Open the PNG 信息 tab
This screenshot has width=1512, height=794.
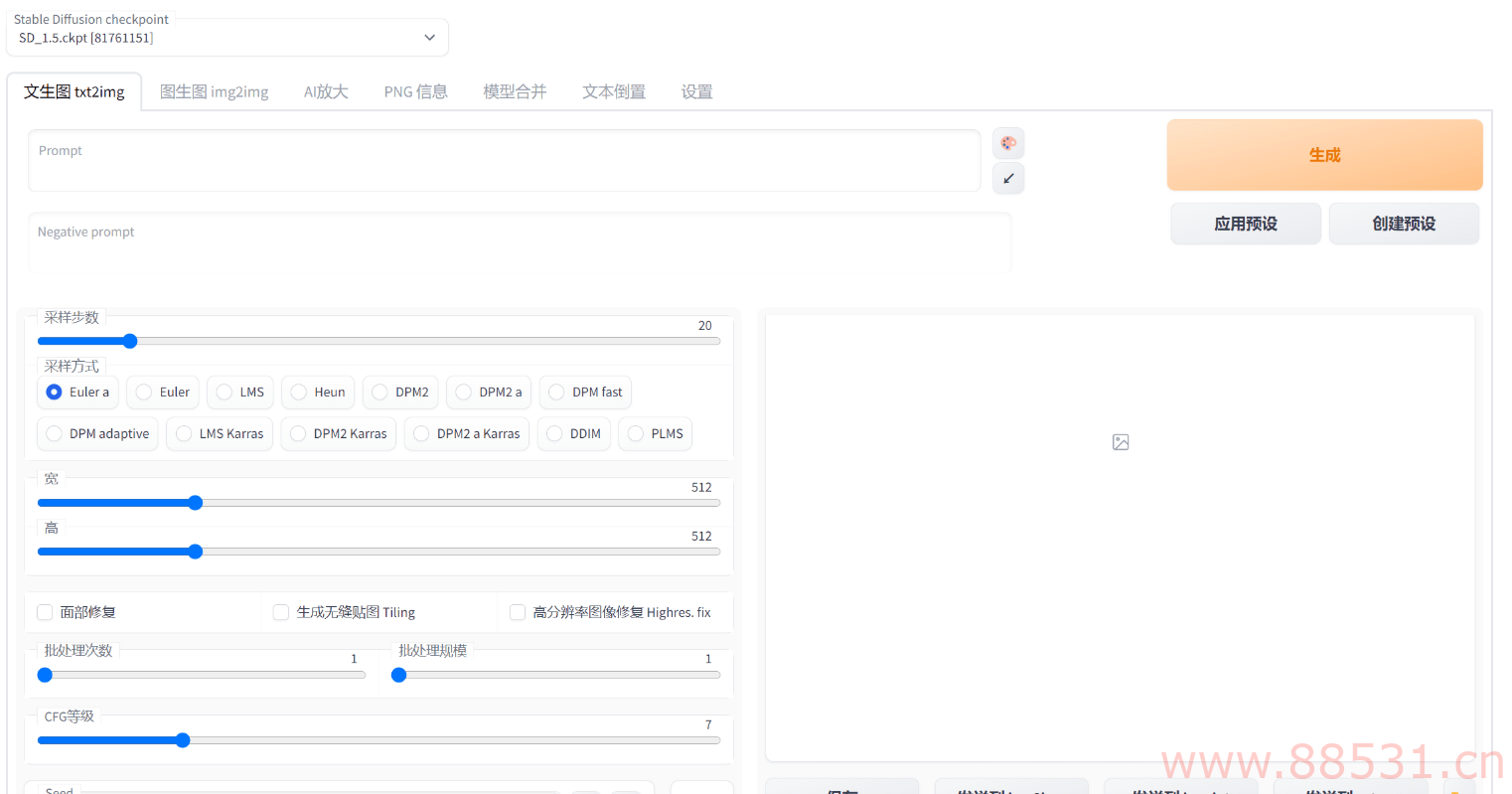point(416,91)
